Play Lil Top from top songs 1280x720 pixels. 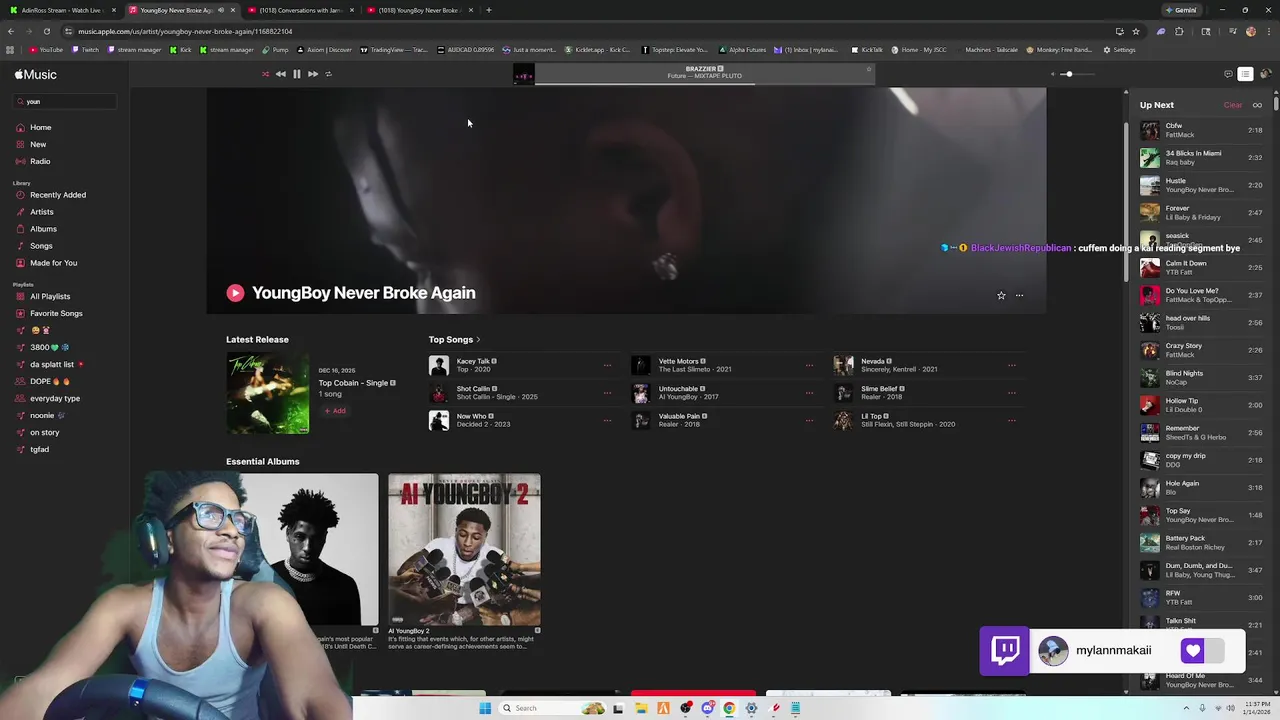click(x=844, y=420)
